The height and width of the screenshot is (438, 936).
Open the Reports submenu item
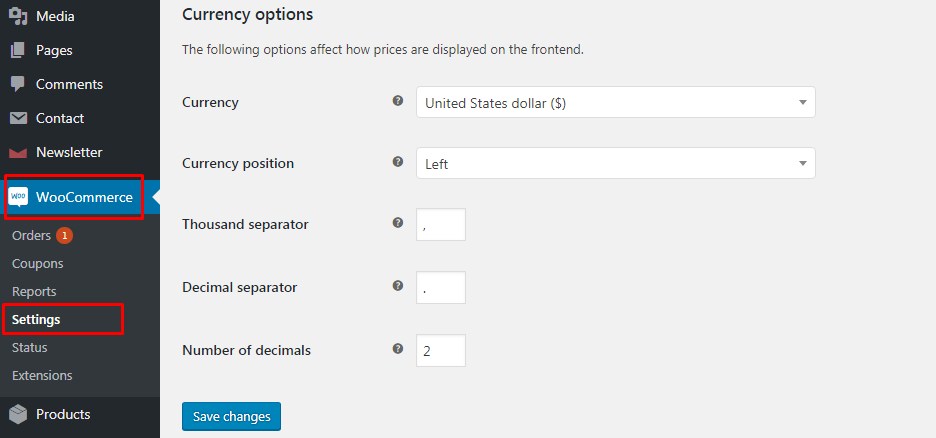tap(34, 292)
